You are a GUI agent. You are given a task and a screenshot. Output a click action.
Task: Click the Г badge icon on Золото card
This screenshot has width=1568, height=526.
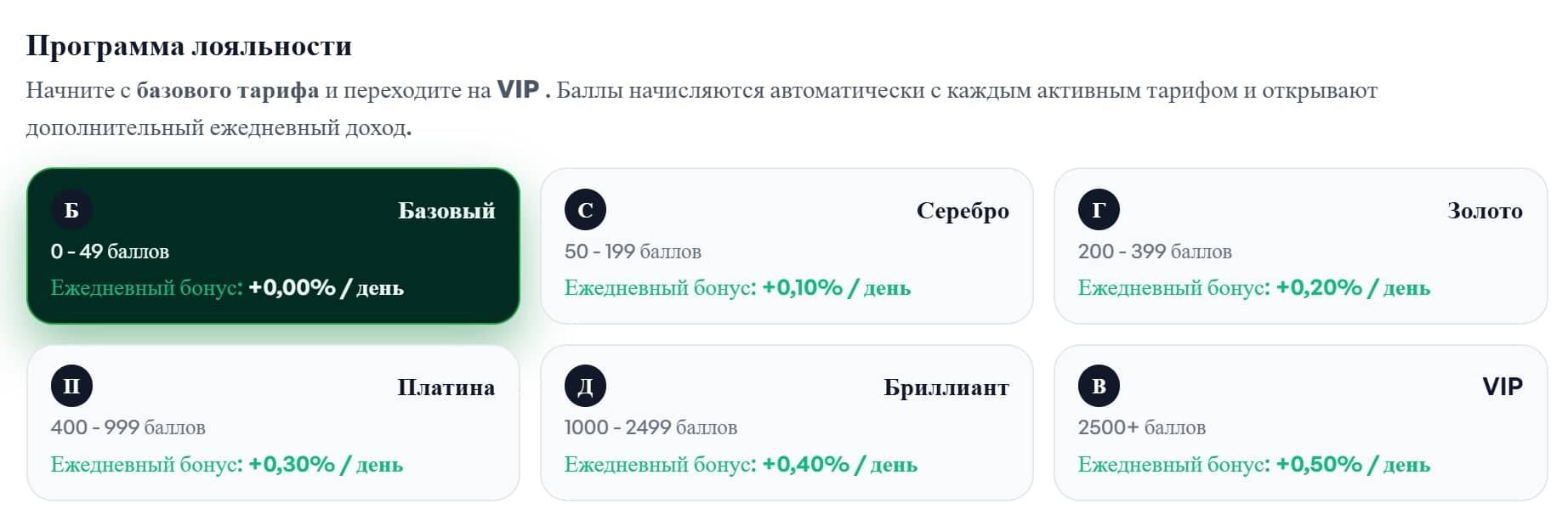click(1100, 209)
